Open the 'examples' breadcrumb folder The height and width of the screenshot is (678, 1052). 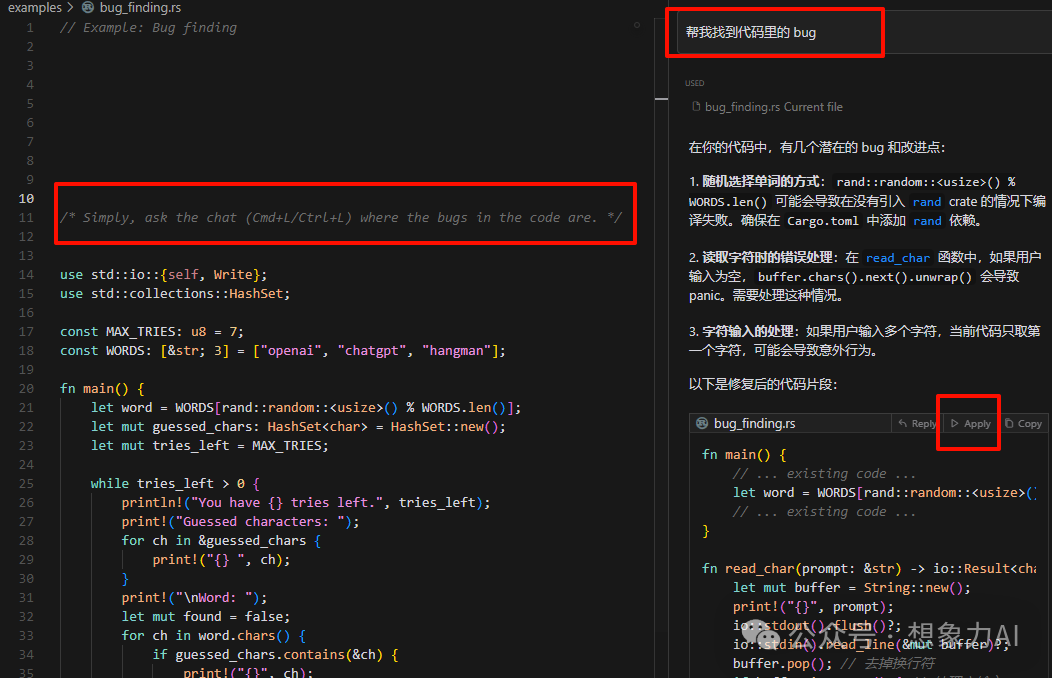point(34,8)
